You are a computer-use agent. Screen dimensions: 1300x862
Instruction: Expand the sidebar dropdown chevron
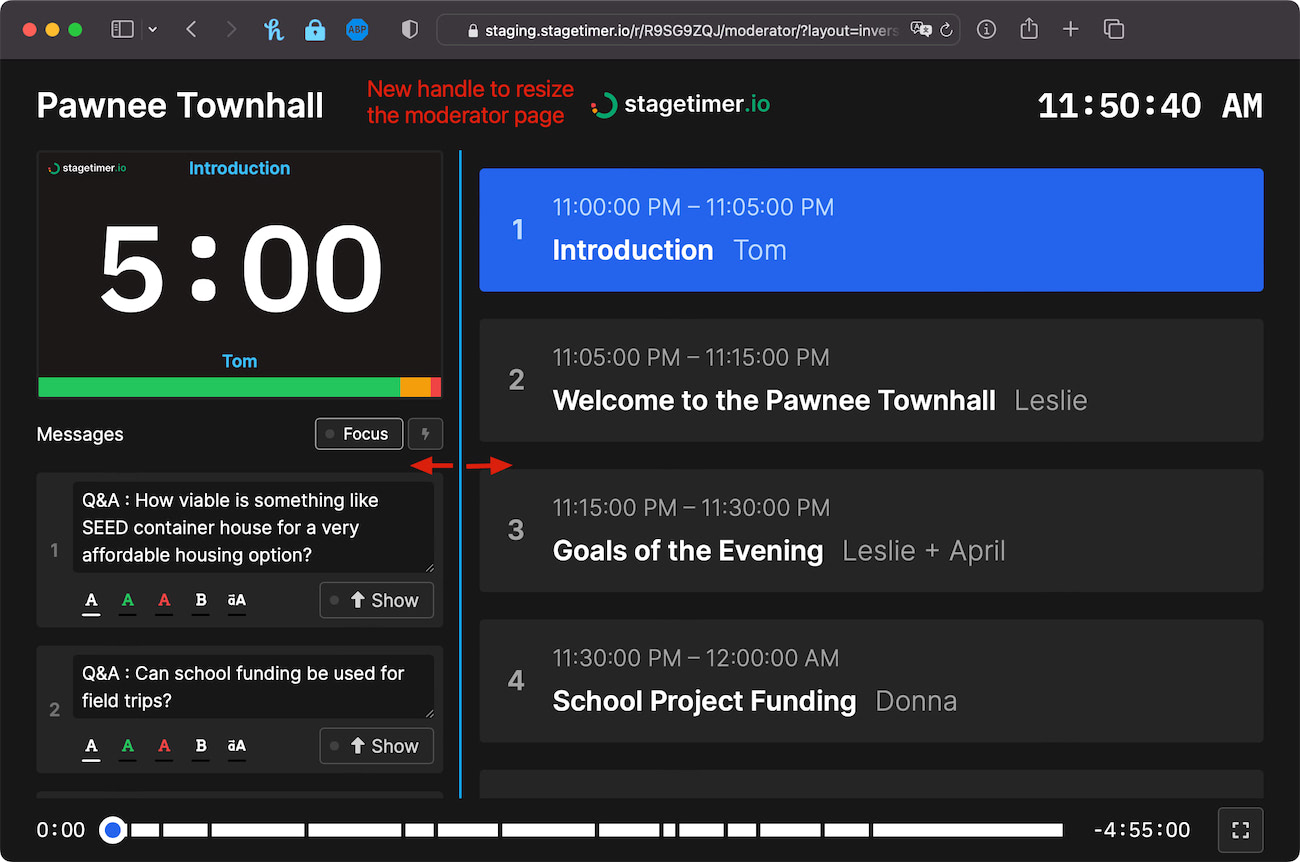tap(153, 30)
